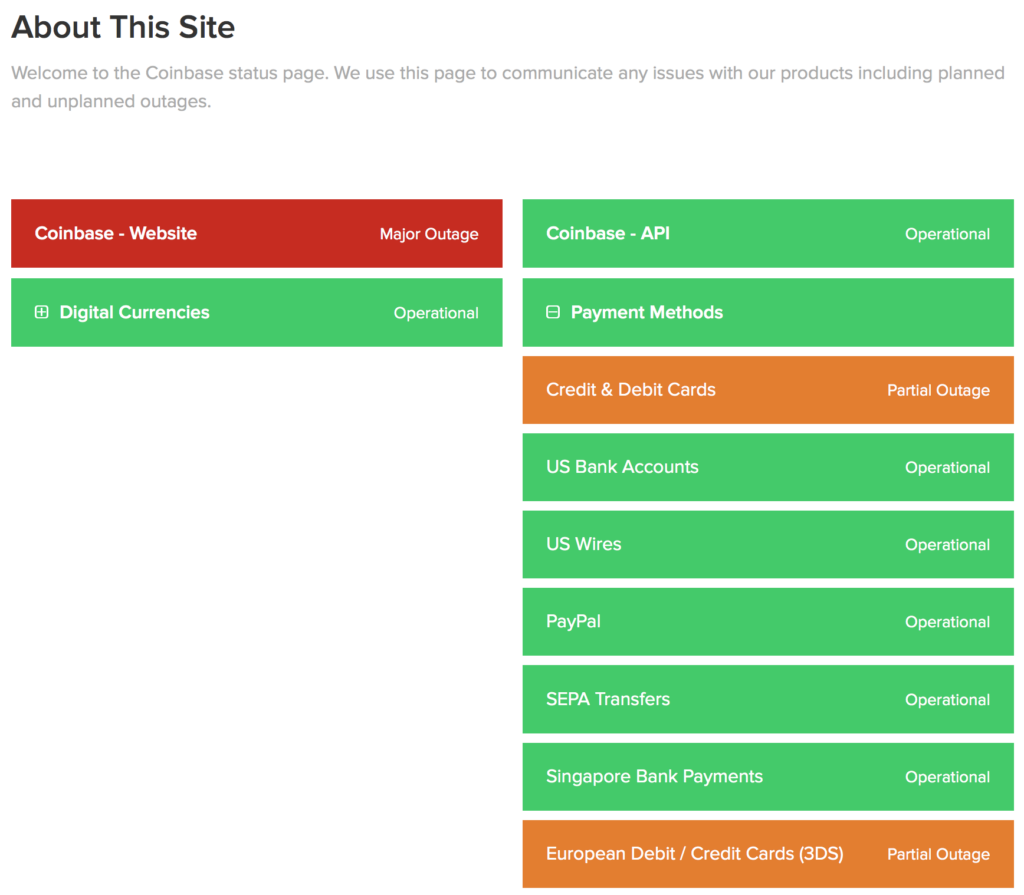Click Partial Outage beside Credit & Debit Cards
The height and width of the screenshot is (895, 1024).
[938, 391]
